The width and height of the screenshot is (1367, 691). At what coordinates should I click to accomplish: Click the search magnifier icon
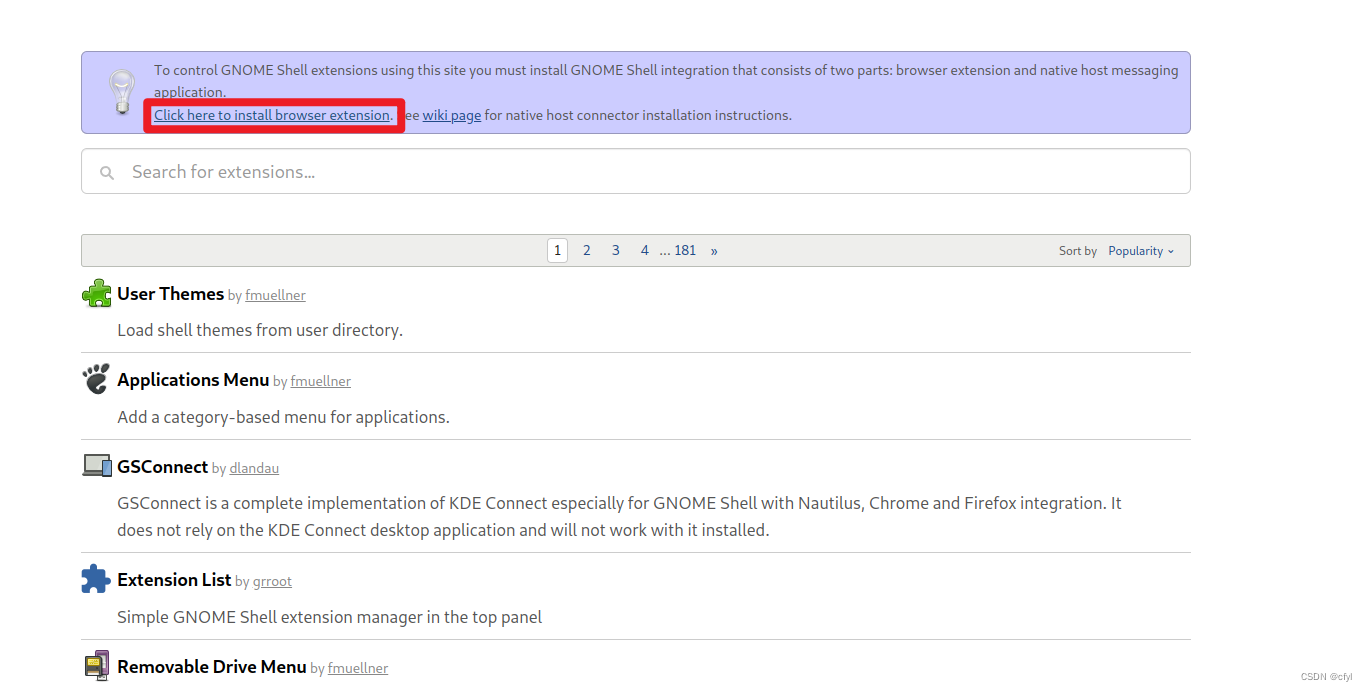tap(107, 173)
